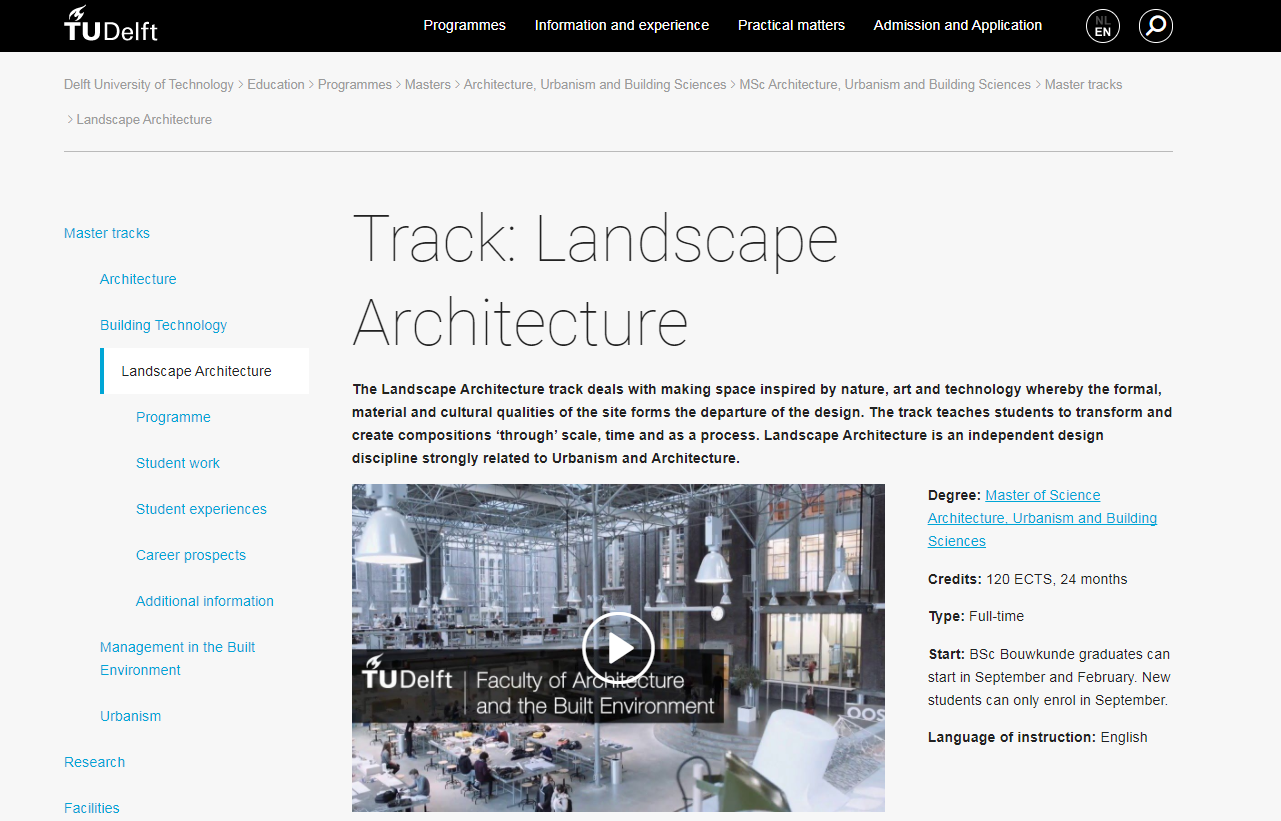Open the Programme subpage link

pos(173,417)
